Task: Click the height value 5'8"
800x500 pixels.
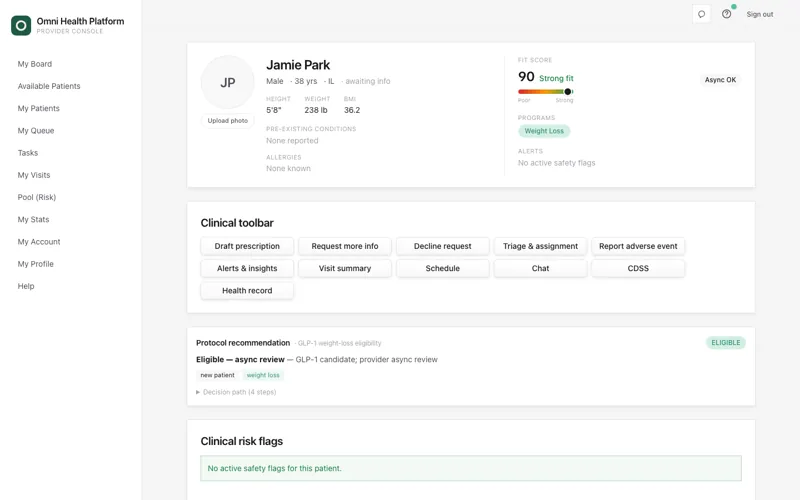Action: click(x=273, y=110)
